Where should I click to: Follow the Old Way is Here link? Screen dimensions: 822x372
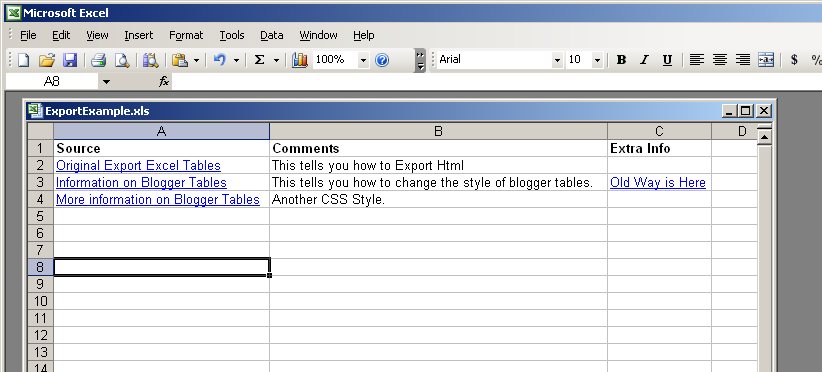coord(658,182)
